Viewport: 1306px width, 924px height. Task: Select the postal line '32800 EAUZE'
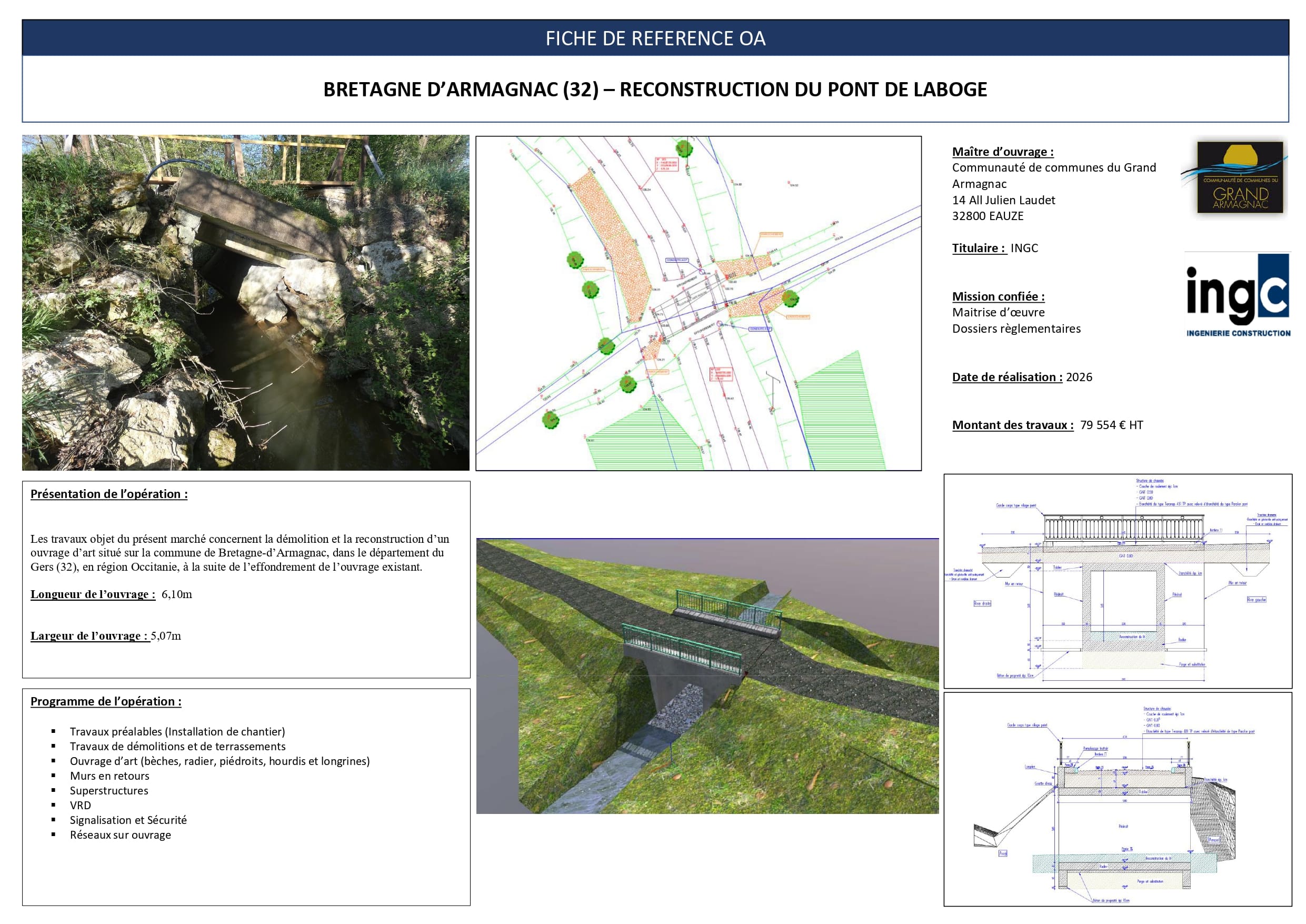[x=988, y=216]
